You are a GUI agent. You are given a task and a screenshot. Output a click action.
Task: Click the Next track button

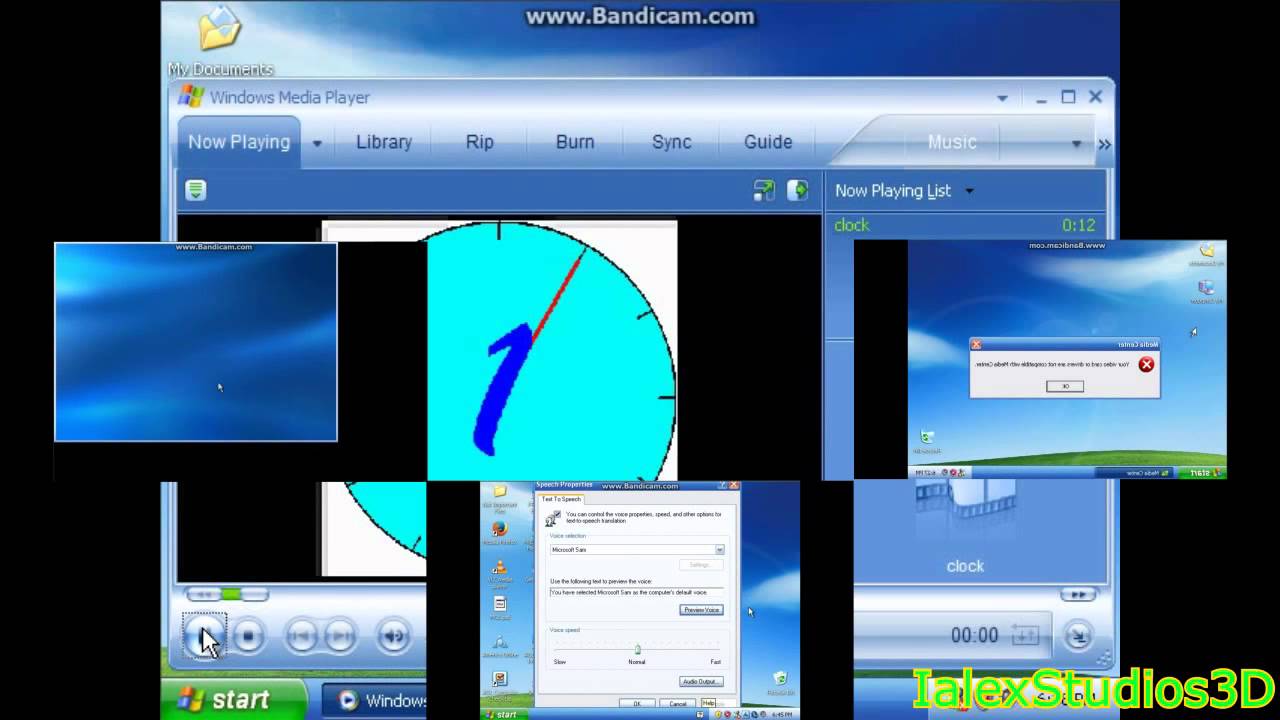pyautogui.click(x=340, y=635)
